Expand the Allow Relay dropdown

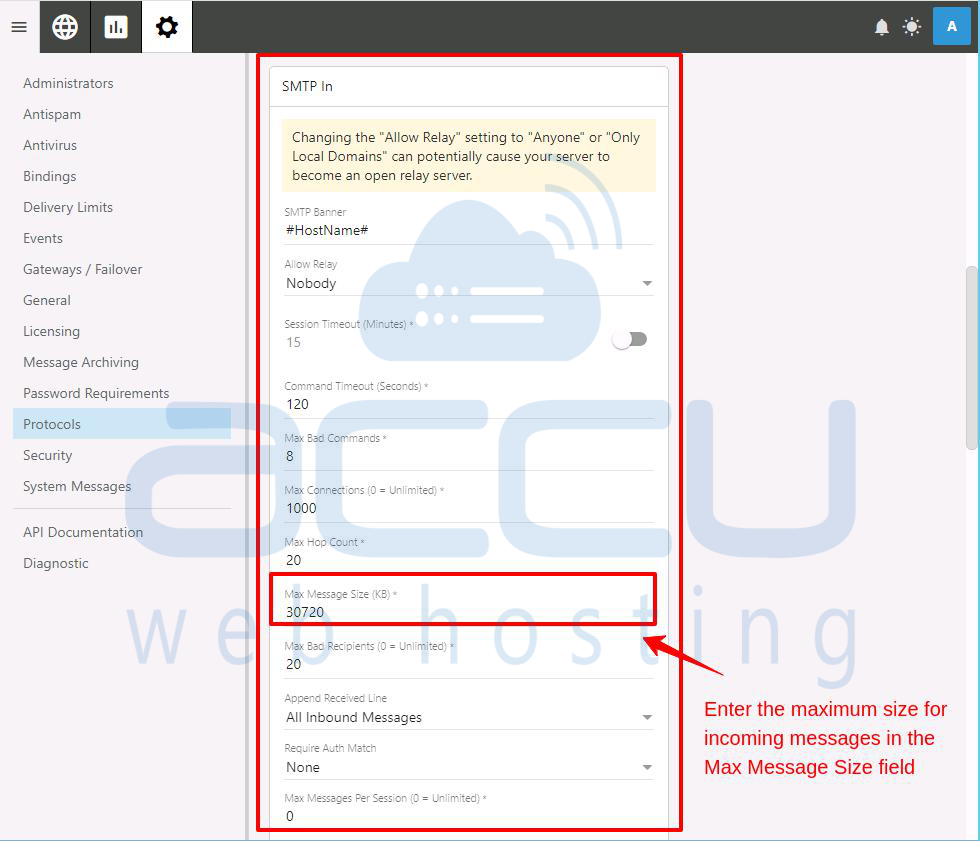point(469,283)
